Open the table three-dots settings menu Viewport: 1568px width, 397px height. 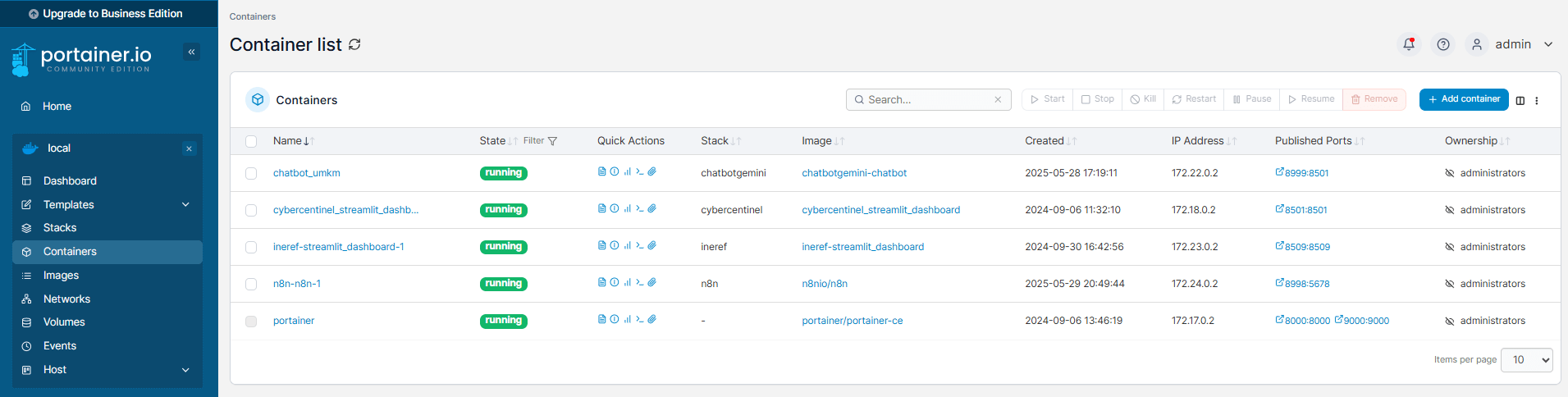click(1537, 100)
